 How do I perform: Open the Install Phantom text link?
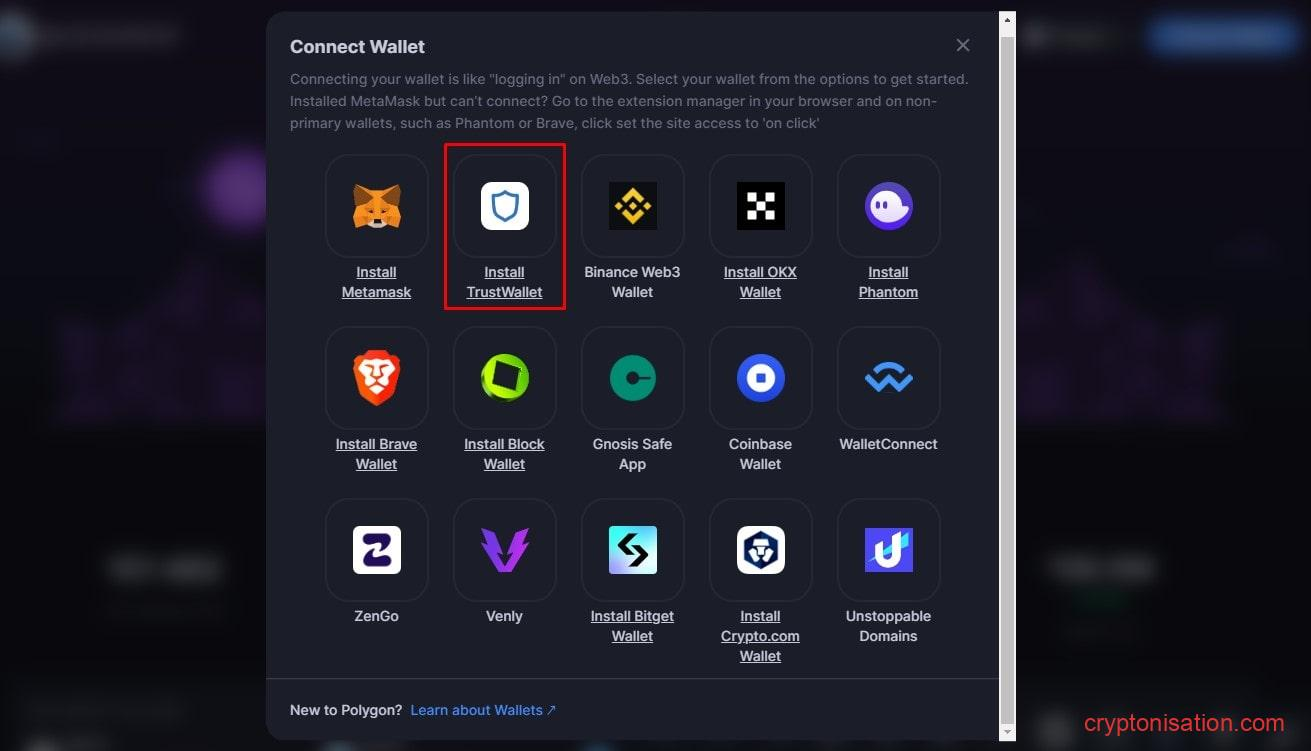pos(888,282)
